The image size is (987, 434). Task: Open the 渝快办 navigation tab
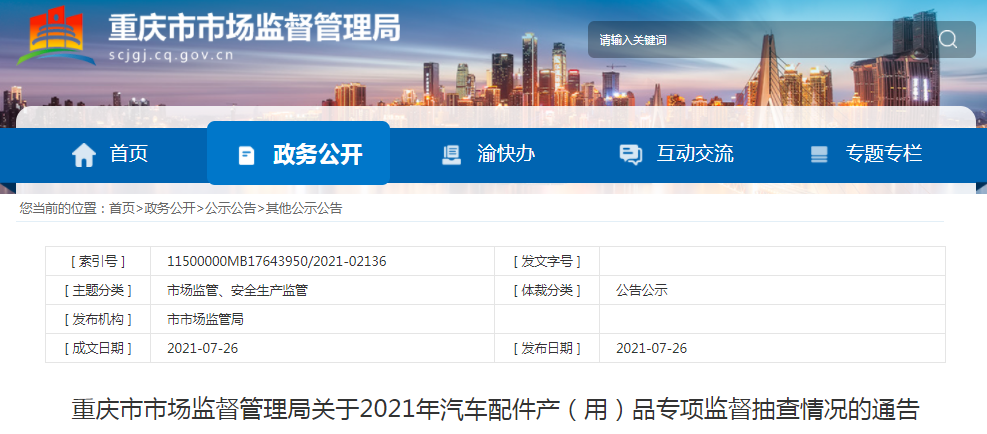click(488, 154)
